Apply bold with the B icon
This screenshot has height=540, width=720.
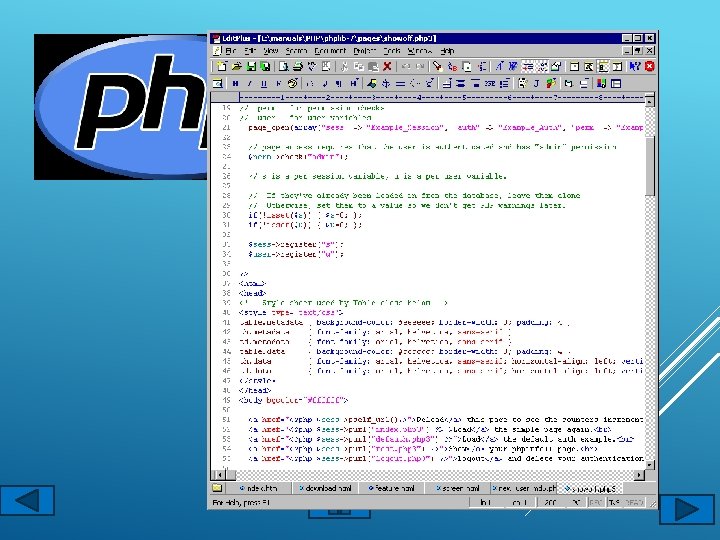[x=236, y=83]
